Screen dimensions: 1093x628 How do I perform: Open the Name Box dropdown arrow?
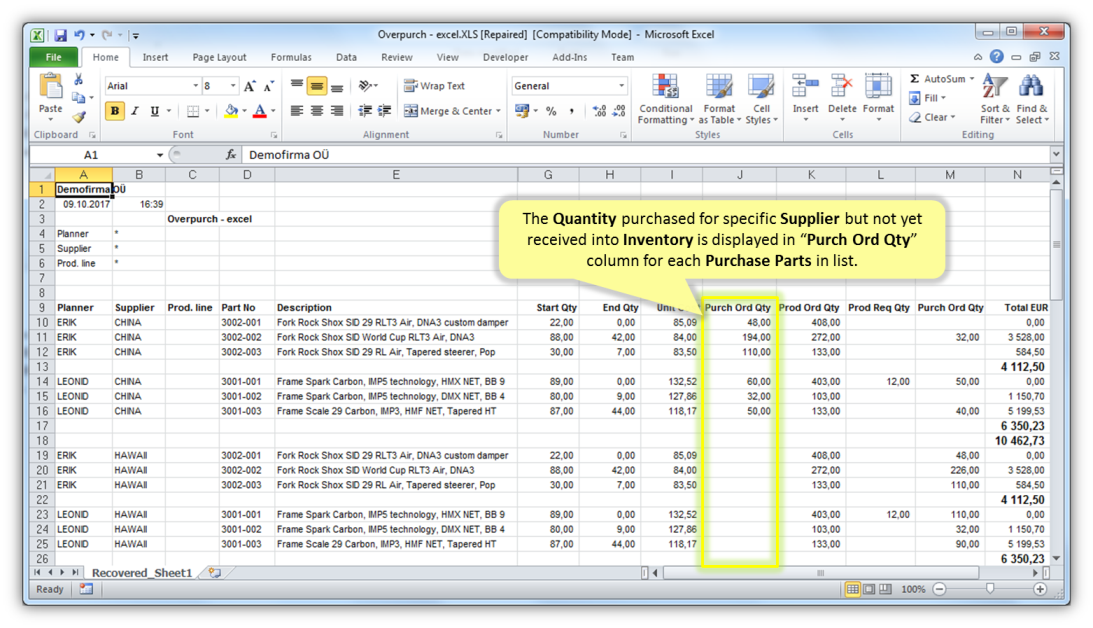[x=160, y=155]
